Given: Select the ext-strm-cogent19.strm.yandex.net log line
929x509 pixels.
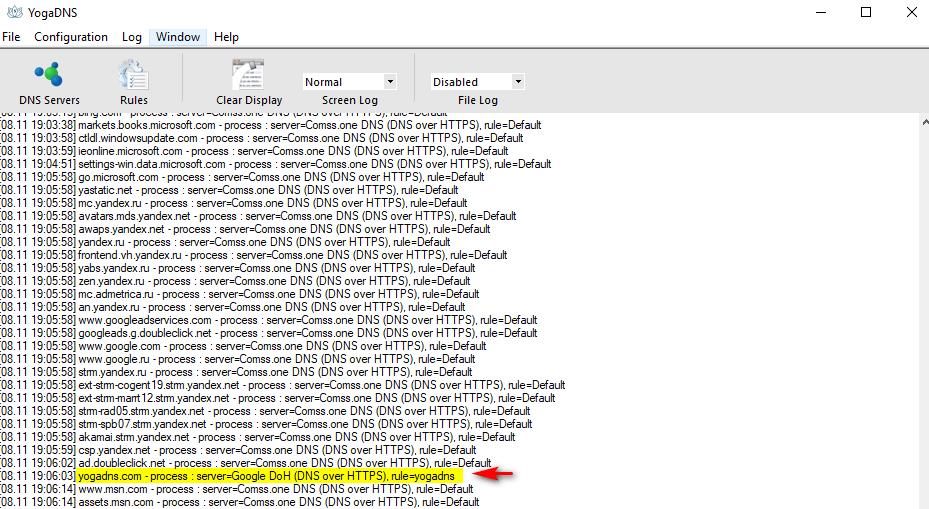Looking at the screenshot, I should click(283, 386).
